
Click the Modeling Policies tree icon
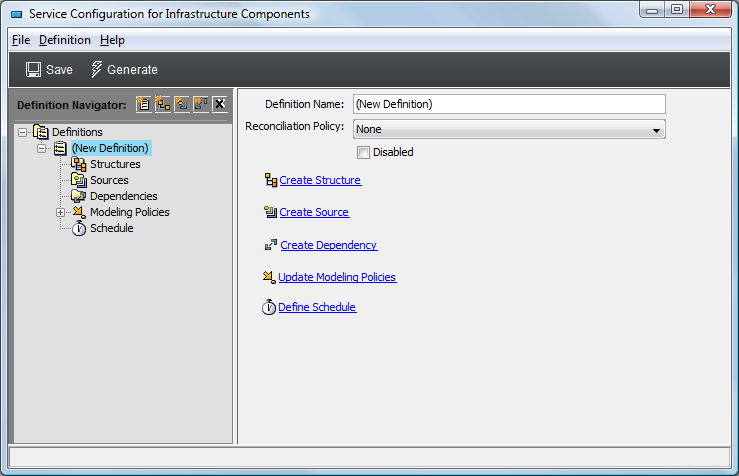[79, 212]
